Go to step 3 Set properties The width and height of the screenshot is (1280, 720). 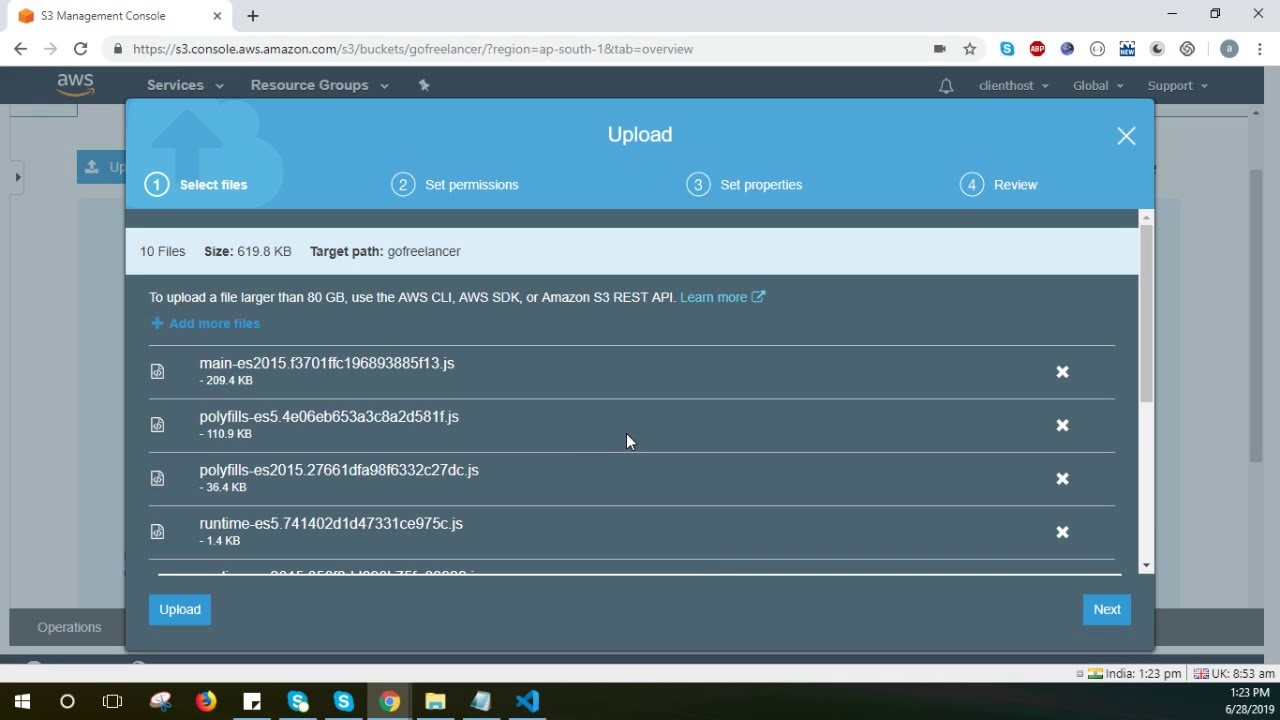[744, 185]
